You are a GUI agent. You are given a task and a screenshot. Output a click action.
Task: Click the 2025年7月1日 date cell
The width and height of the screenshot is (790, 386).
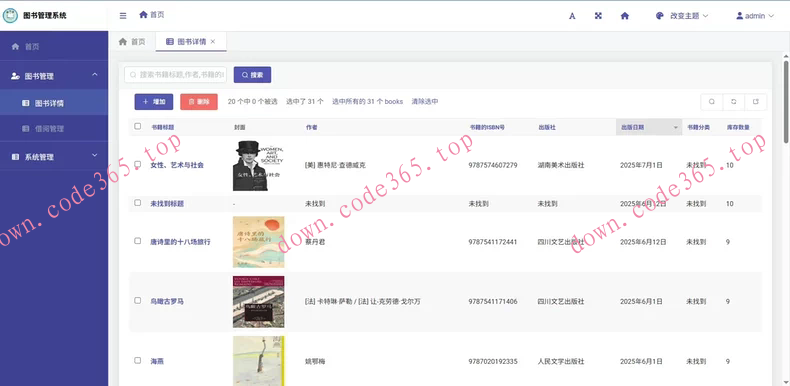[x=641, y=165]
